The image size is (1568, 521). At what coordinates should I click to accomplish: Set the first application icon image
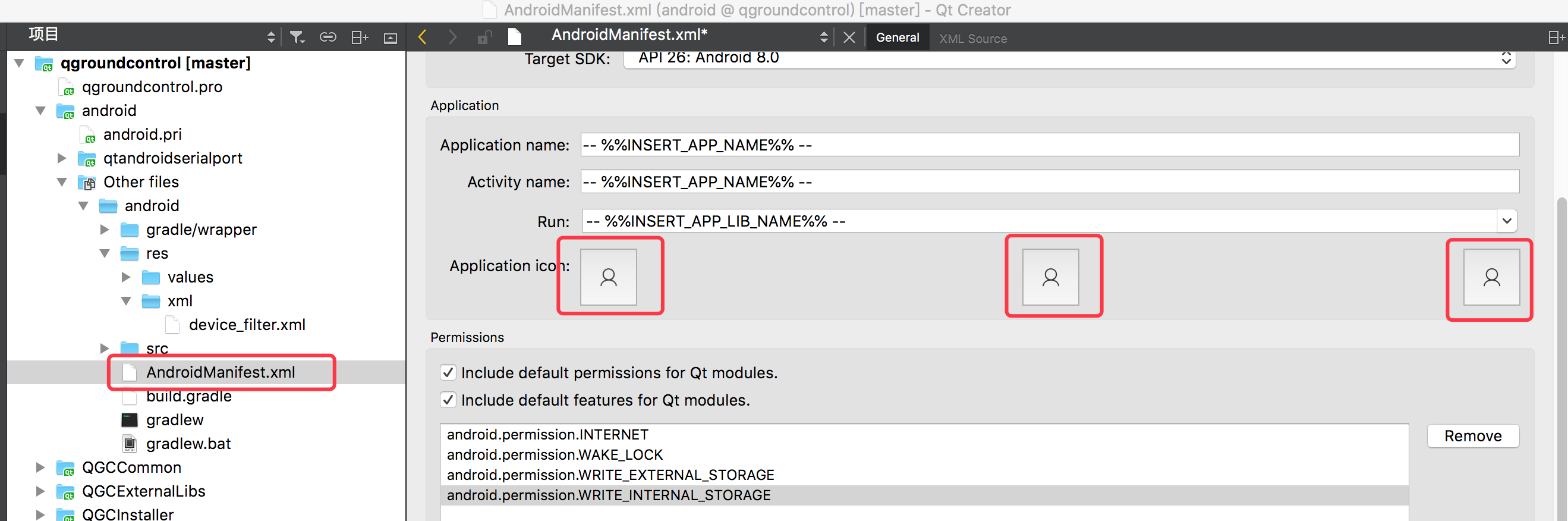pyautogui.click(x=608, y=277)
